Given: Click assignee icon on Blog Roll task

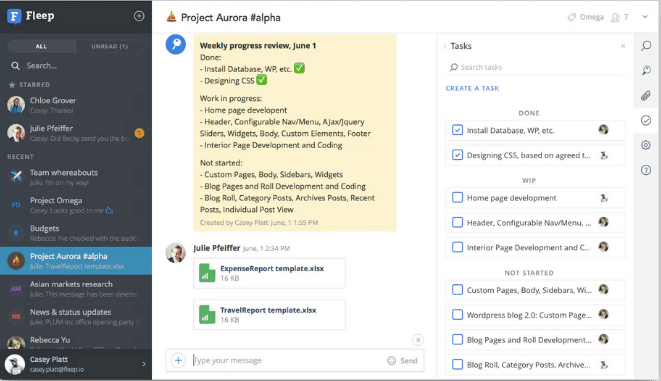Looking at the screenshot, I should (x=604, y=365).
